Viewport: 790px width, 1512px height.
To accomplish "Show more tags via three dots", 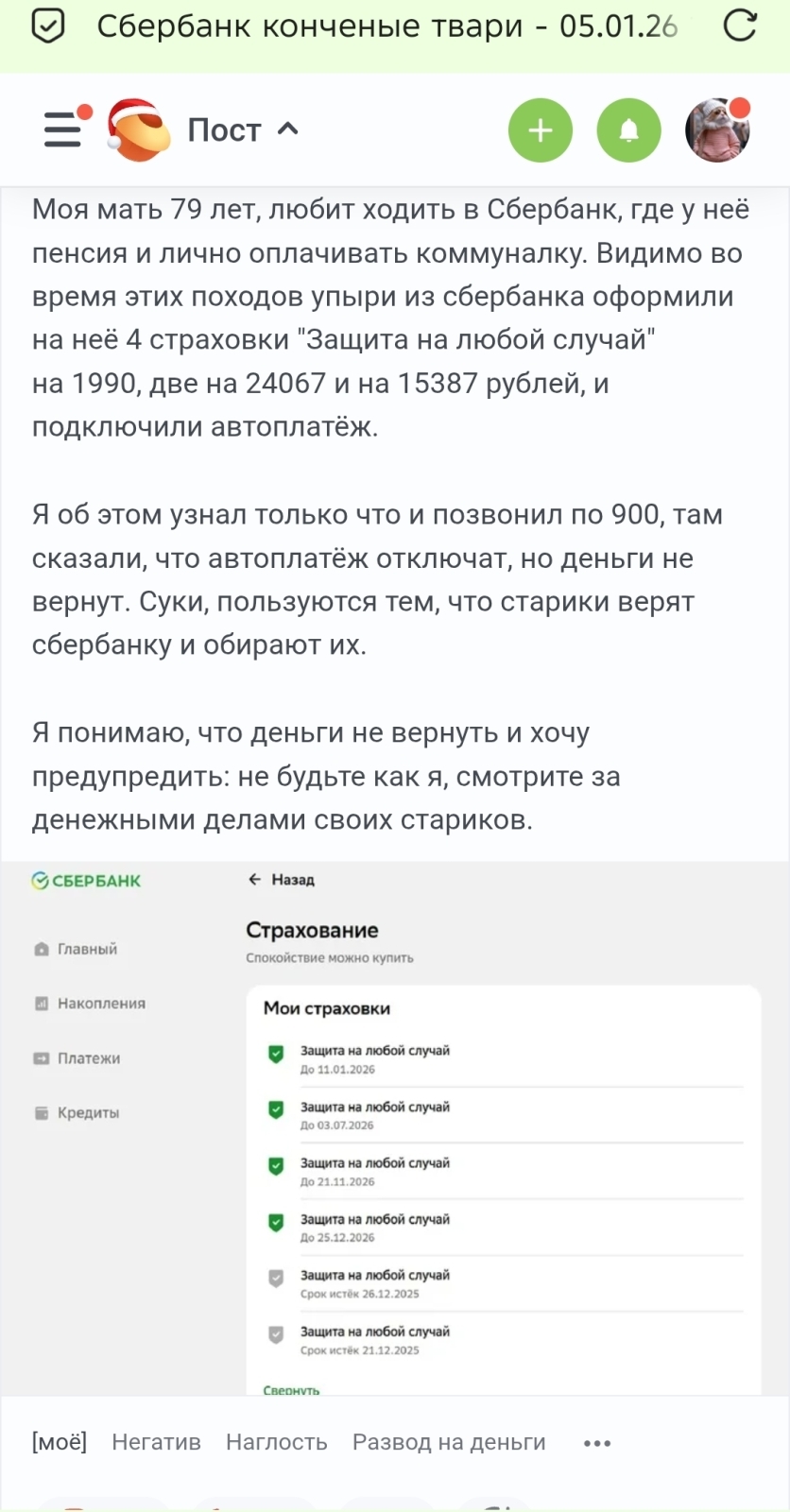I will point(597,1443).
